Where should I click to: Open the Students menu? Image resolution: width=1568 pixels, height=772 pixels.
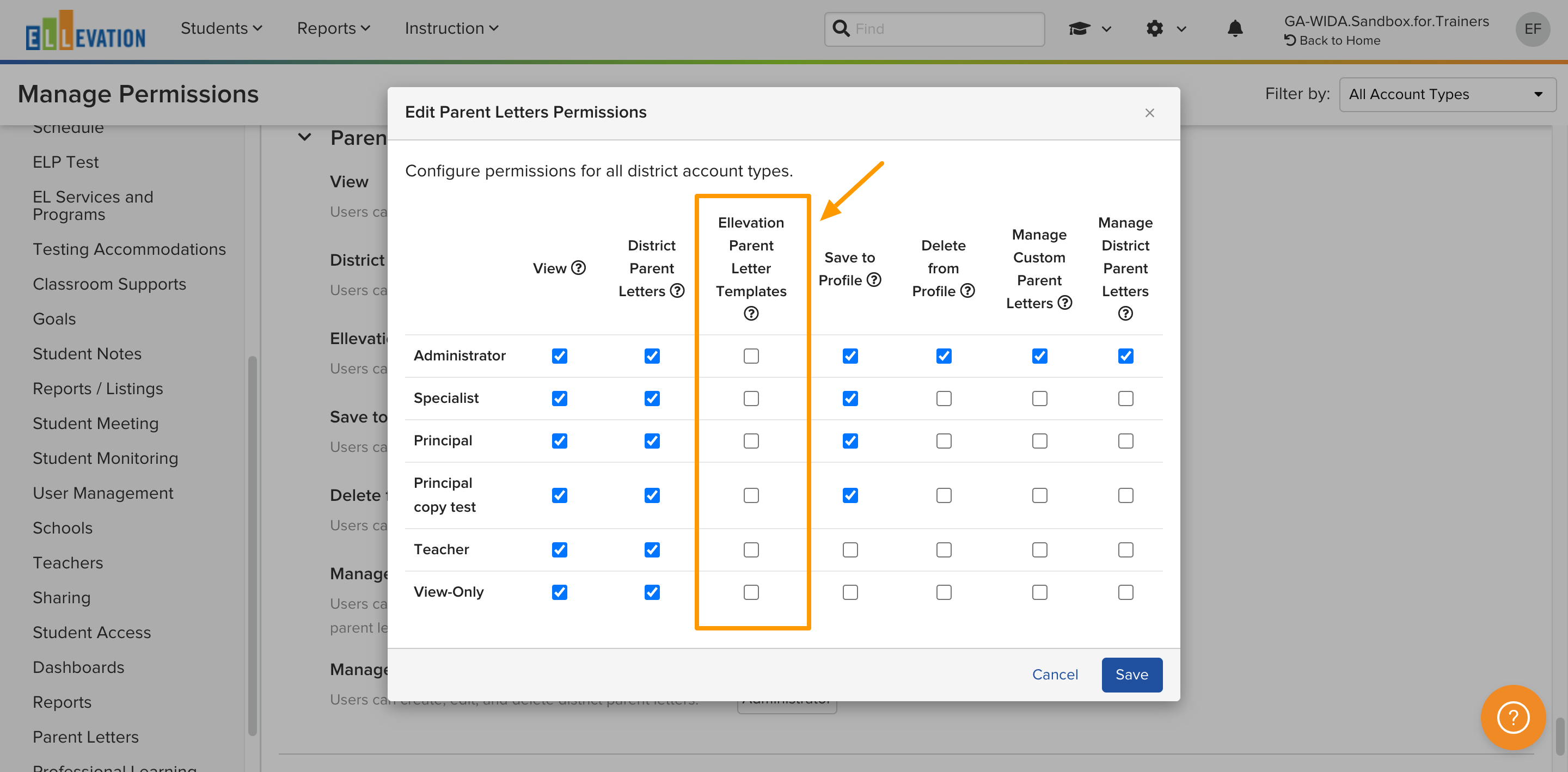[x=221, y=29]
